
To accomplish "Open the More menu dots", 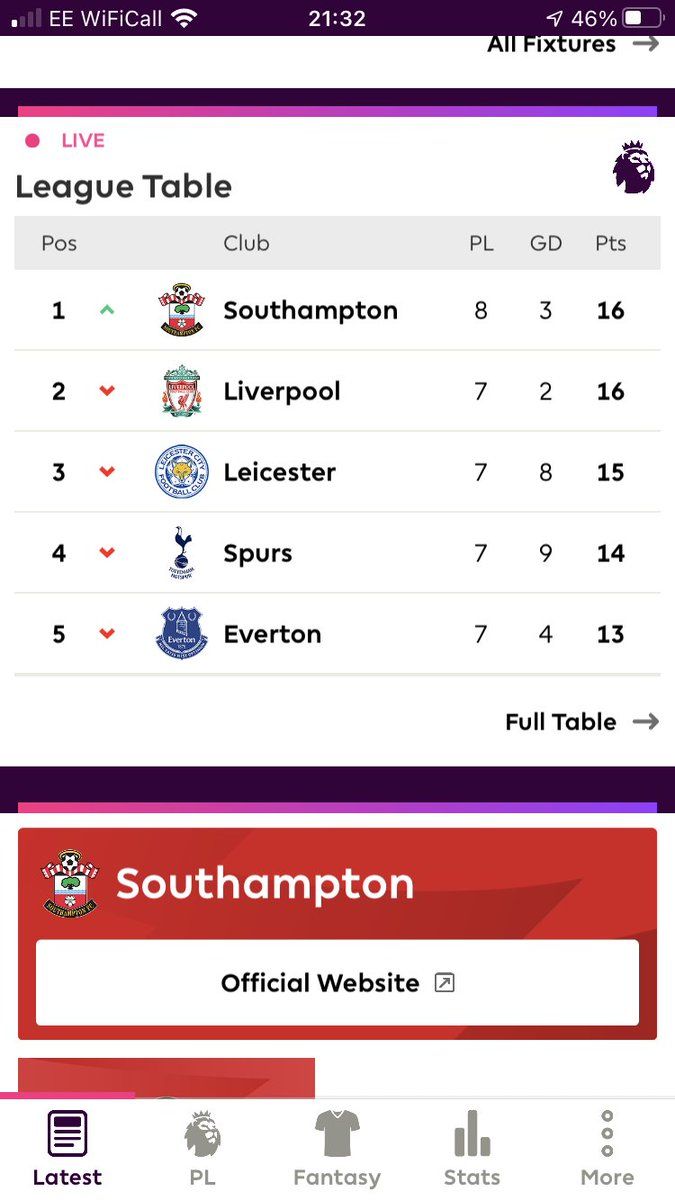I will [x=607, y=1148].
